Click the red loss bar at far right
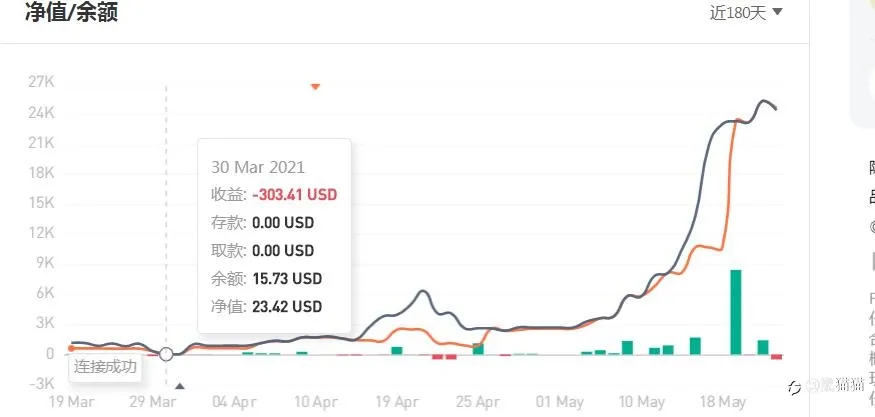Viewport: 875px width, 417px height. 776,357
